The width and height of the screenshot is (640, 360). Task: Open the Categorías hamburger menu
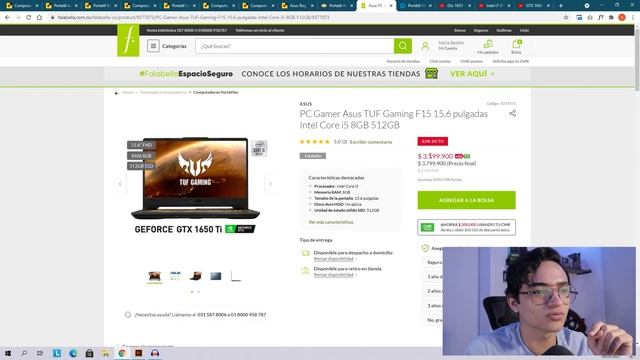pyautogui.click(x=153, y=46)
